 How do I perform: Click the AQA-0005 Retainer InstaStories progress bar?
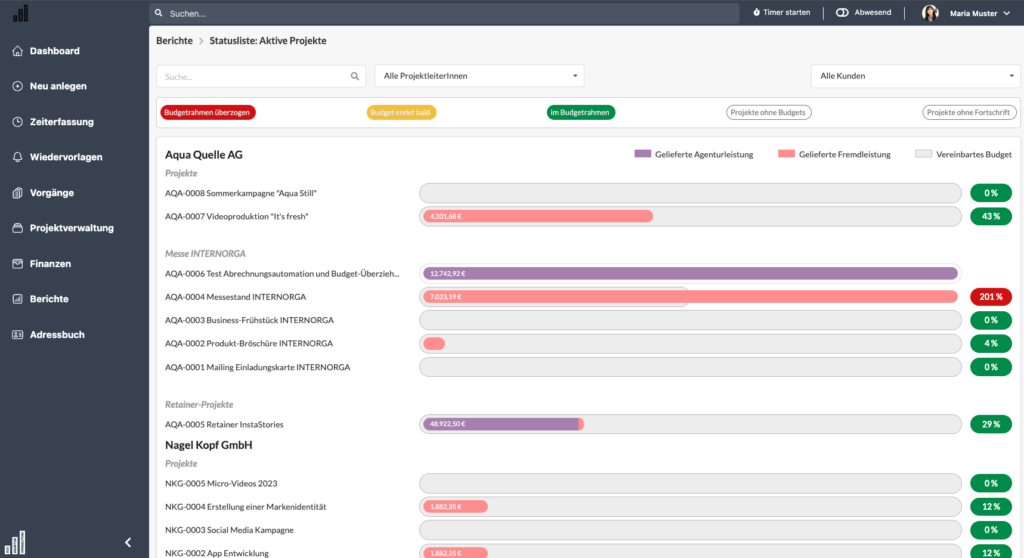click(x=690, y=424)
